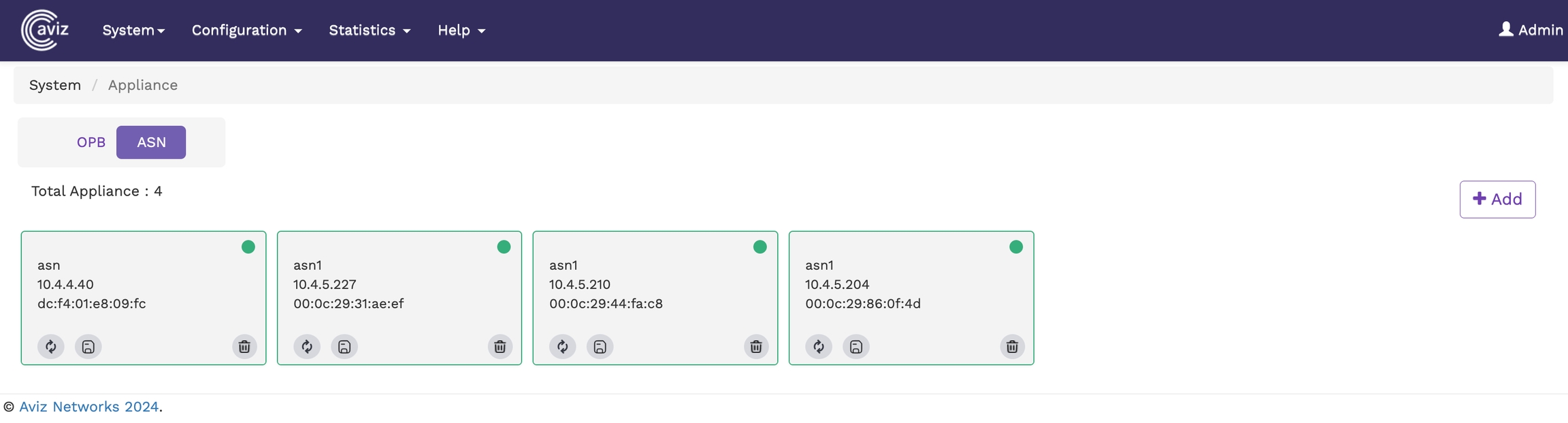Switch to the OPB tab
Image resolution: width=1568 pixels, height=423 pixels.
pos(91,142)
